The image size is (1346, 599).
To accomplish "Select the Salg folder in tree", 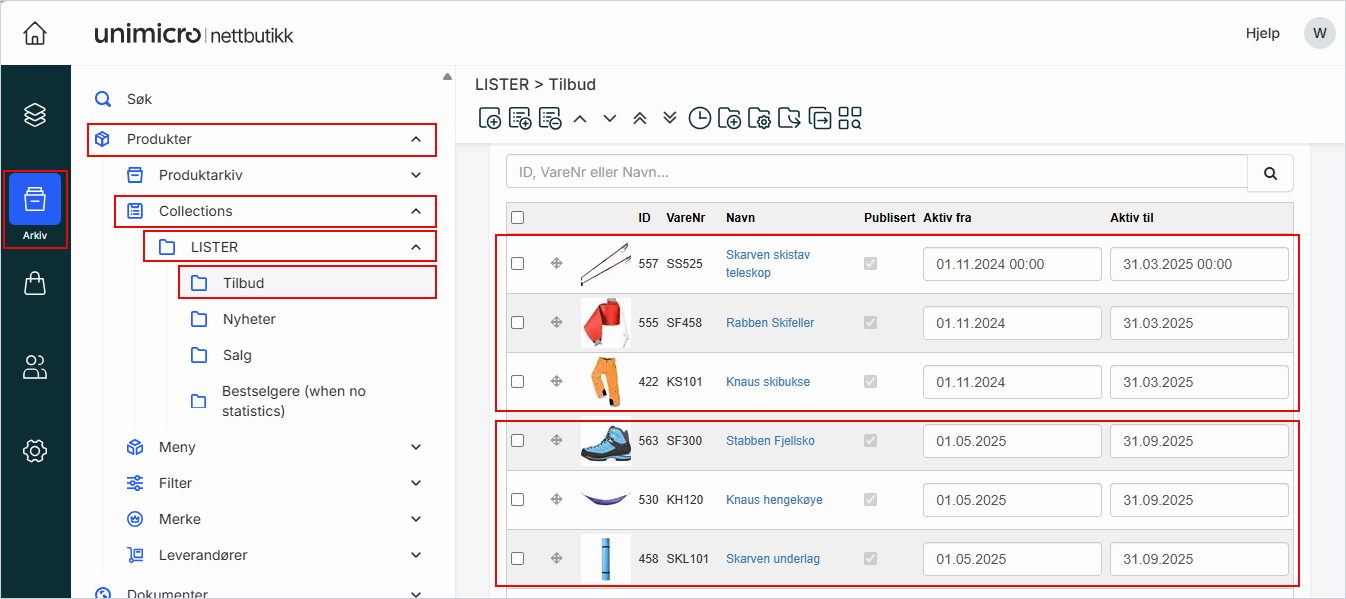I will click(x=237, y=355).
